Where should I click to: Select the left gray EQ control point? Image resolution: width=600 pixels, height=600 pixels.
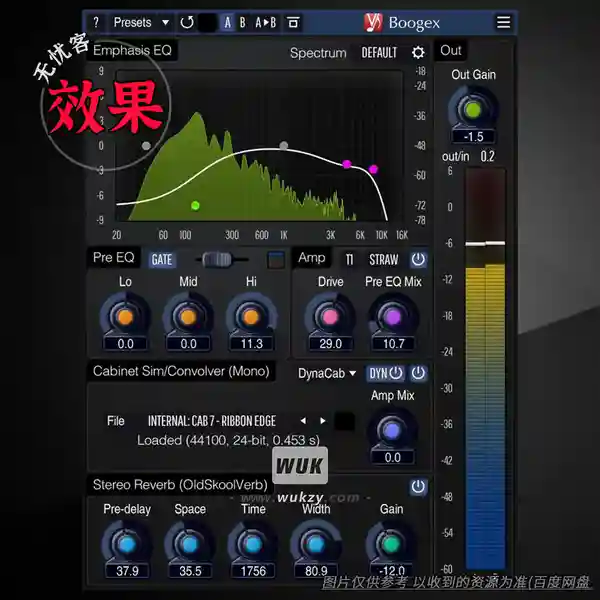[x=146, y=146]
